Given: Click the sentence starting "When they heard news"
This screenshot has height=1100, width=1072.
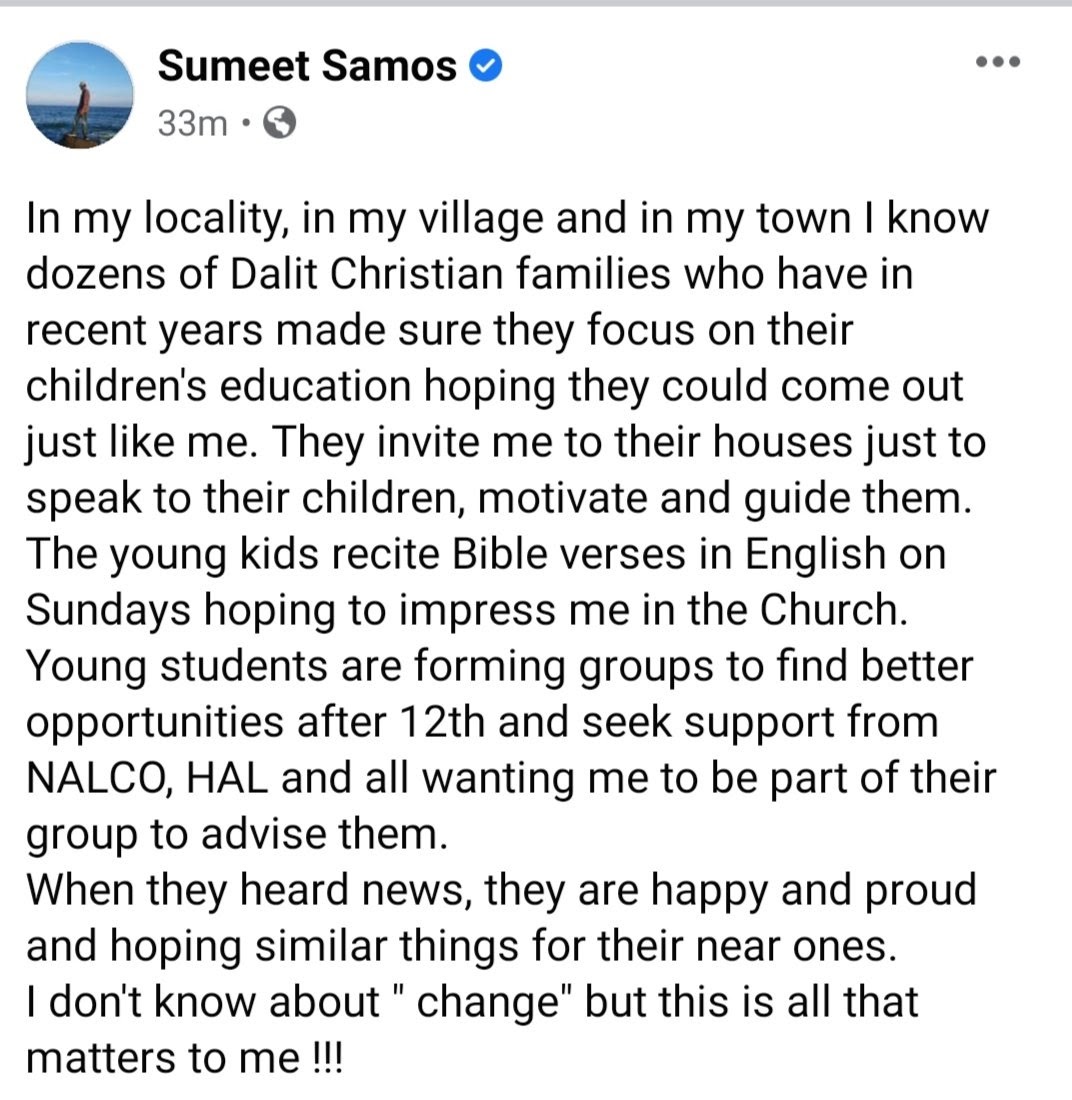Looking at the screenshot, I should [500, 889].
